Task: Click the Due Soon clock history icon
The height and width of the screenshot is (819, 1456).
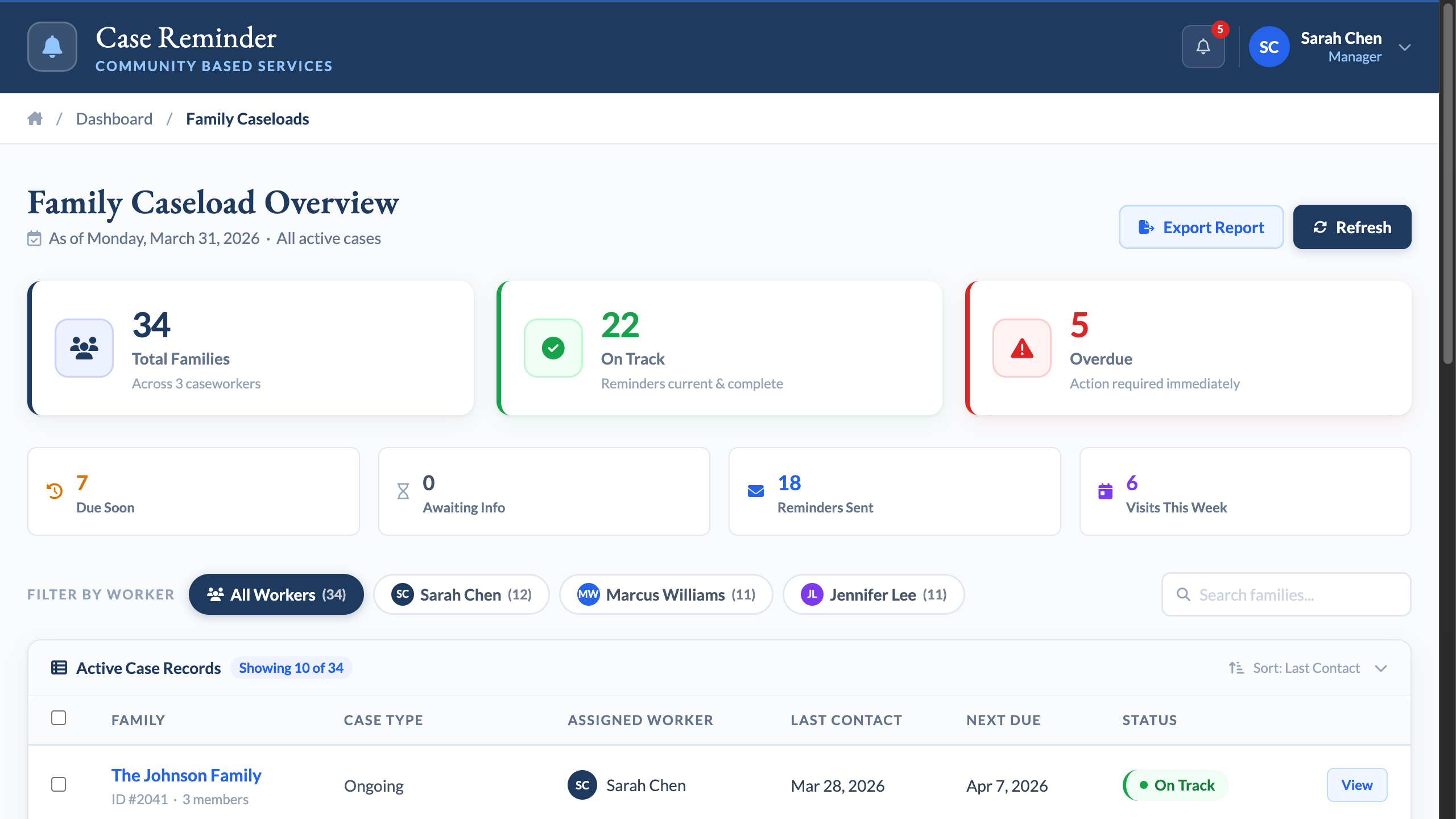Action: coord(55,491)
